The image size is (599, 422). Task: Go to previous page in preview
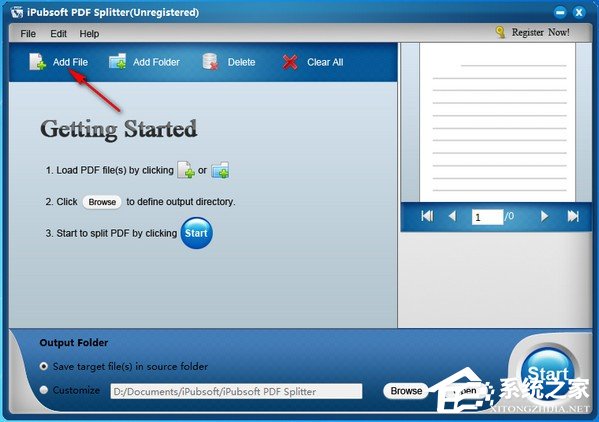(452, 216)
